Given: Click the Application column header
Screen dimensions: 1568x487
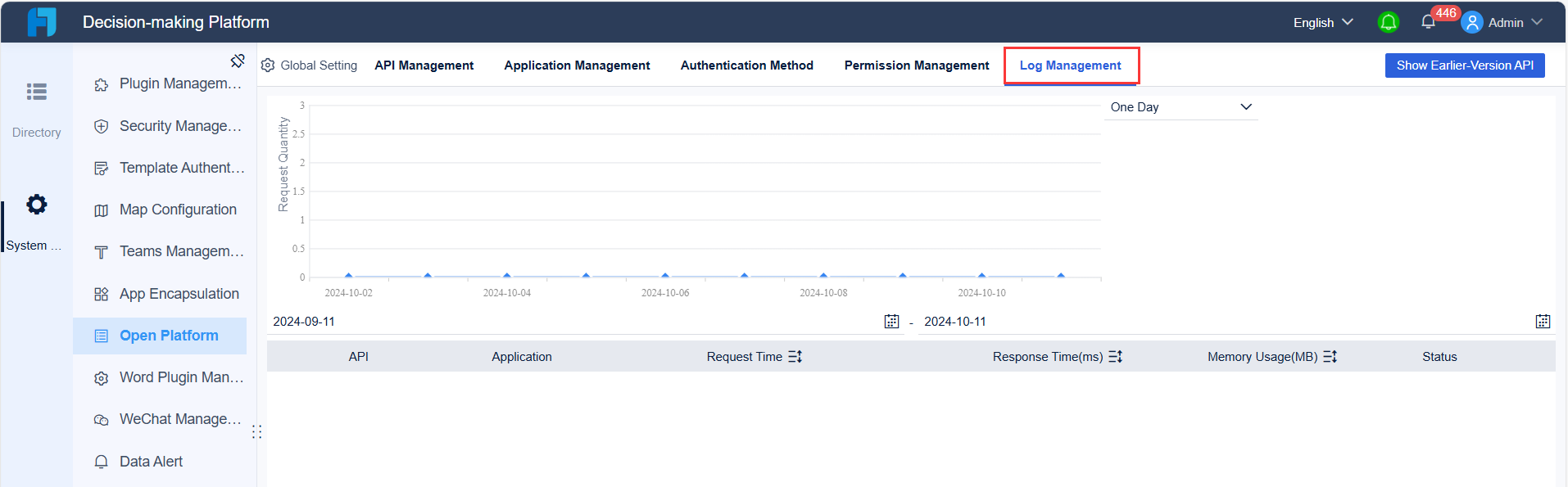Looking at the screenshot, I should [522, 357].
